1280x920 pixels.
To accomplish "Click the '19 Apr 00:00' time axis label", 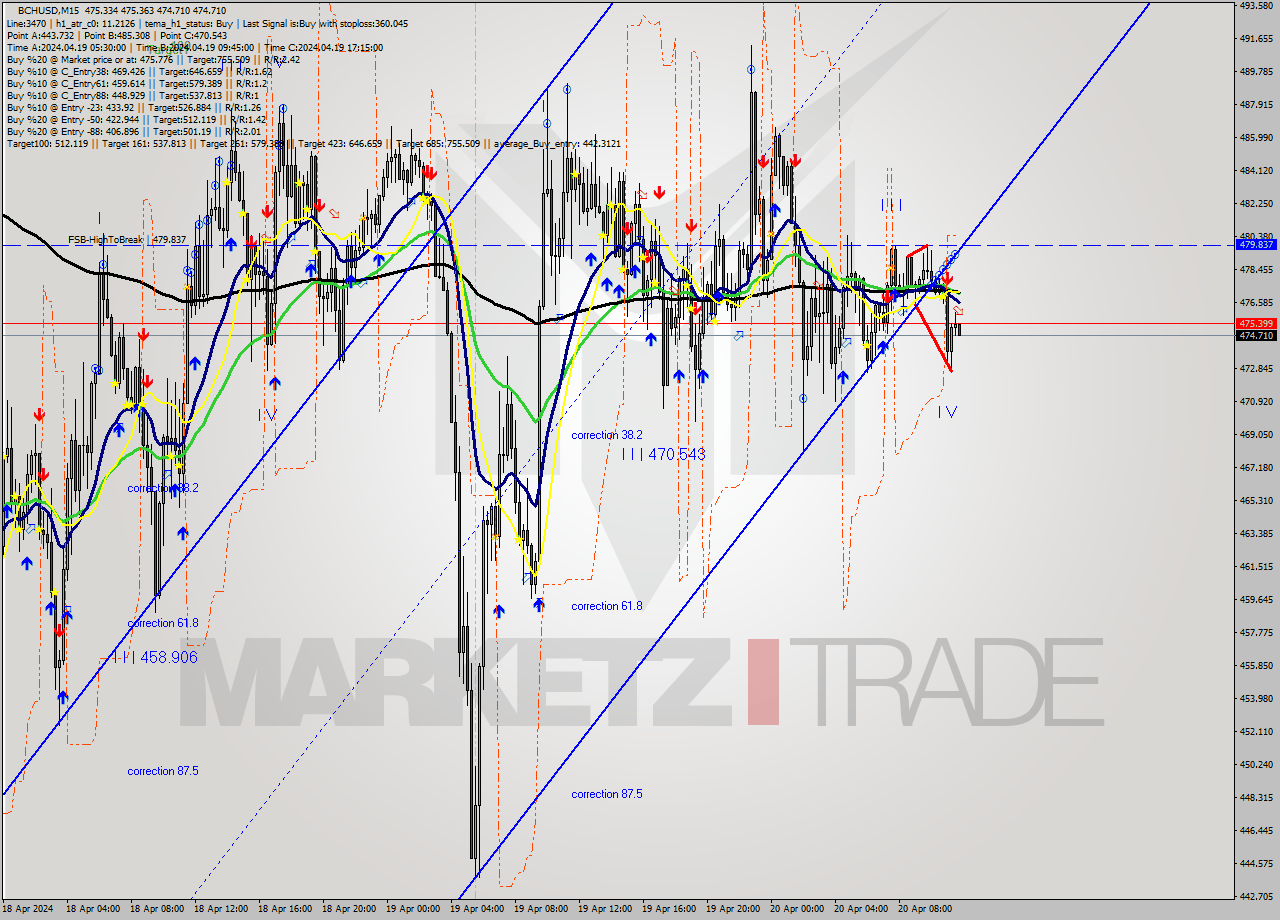I will tap(412, 910).
